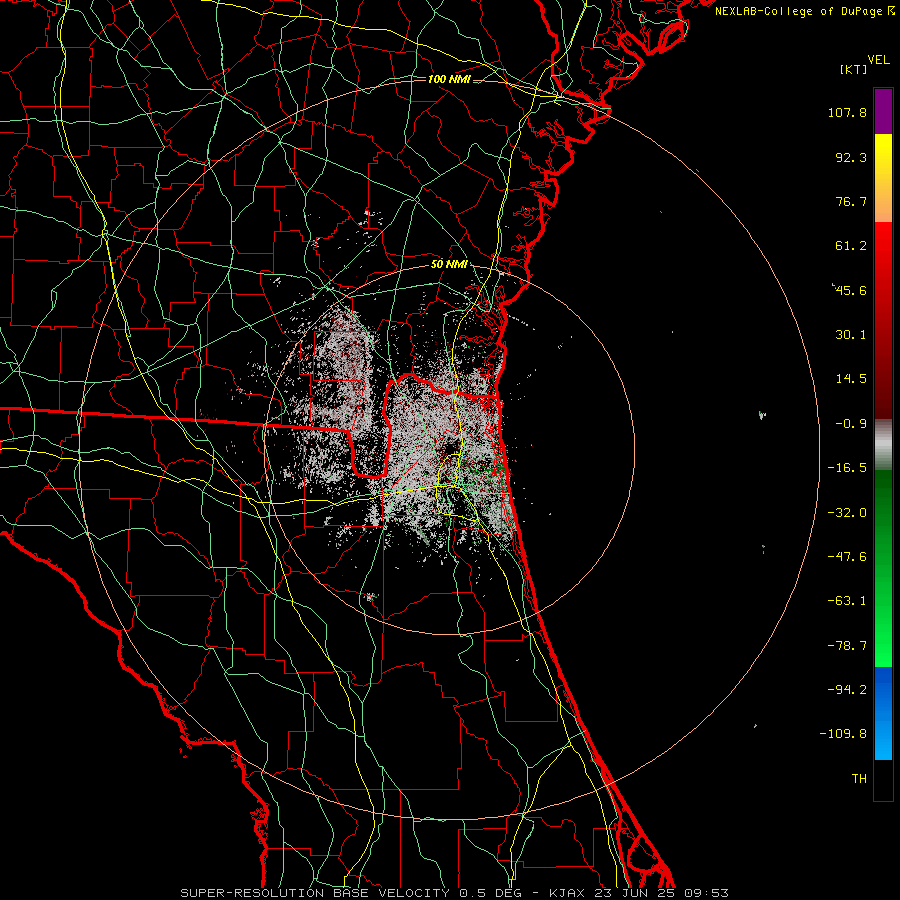This screenshot has width=900, height=900.
Task: Click the [KT] units label
Action: tap(854, 69)
